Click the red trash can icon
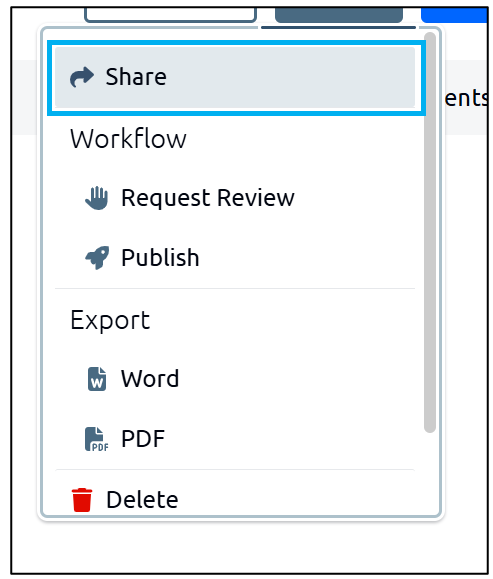Screen dimensions: 493x579 pos(82,500)
